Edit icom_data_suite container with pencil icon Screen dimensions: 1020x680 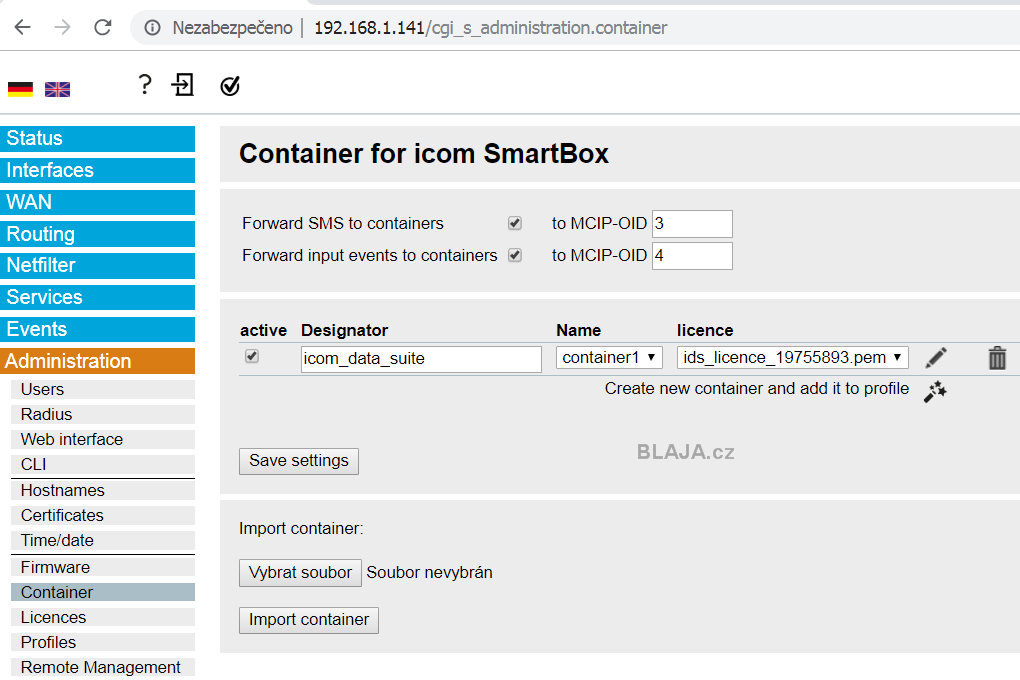click(935, 358)
